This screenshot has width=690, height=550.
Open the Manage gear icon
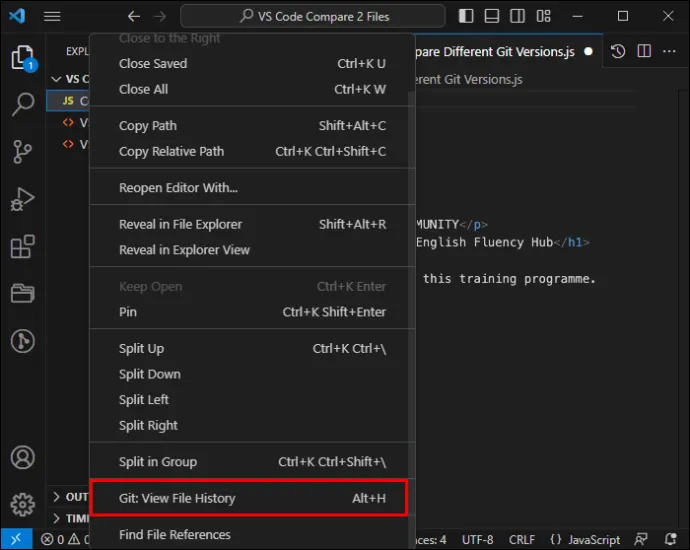click(22, 505)
